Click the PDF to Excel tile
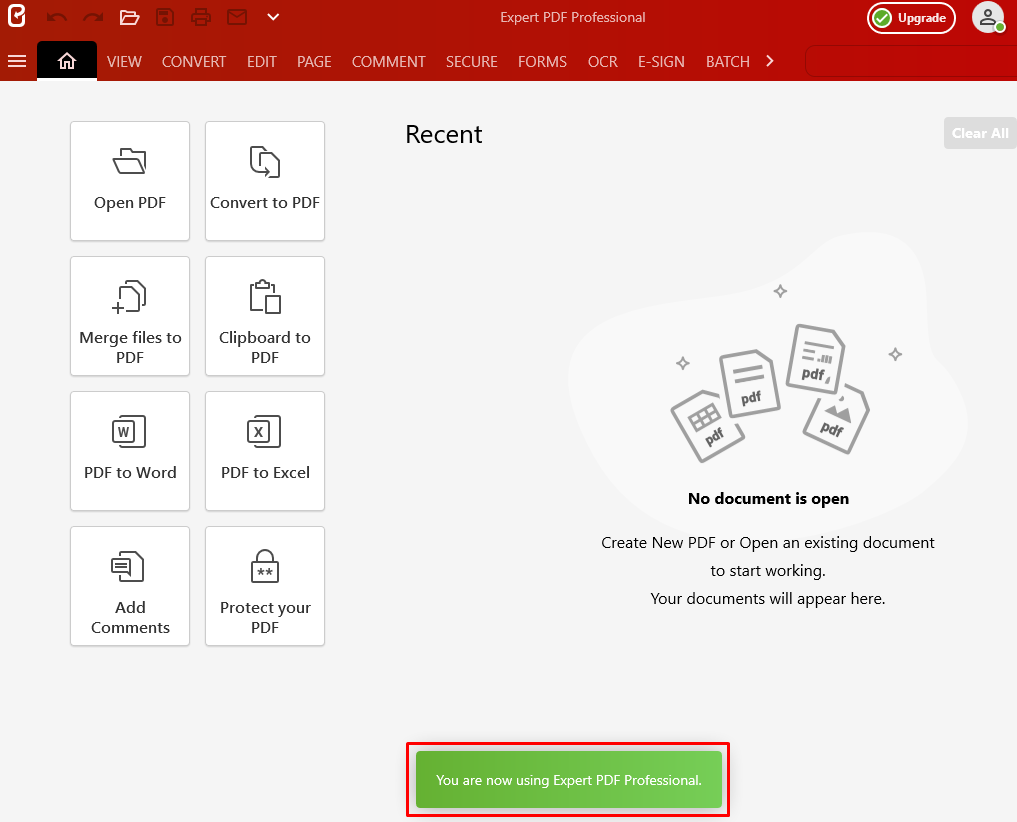This screenshot has width=1017, height=822. click(x=265, y=451)
